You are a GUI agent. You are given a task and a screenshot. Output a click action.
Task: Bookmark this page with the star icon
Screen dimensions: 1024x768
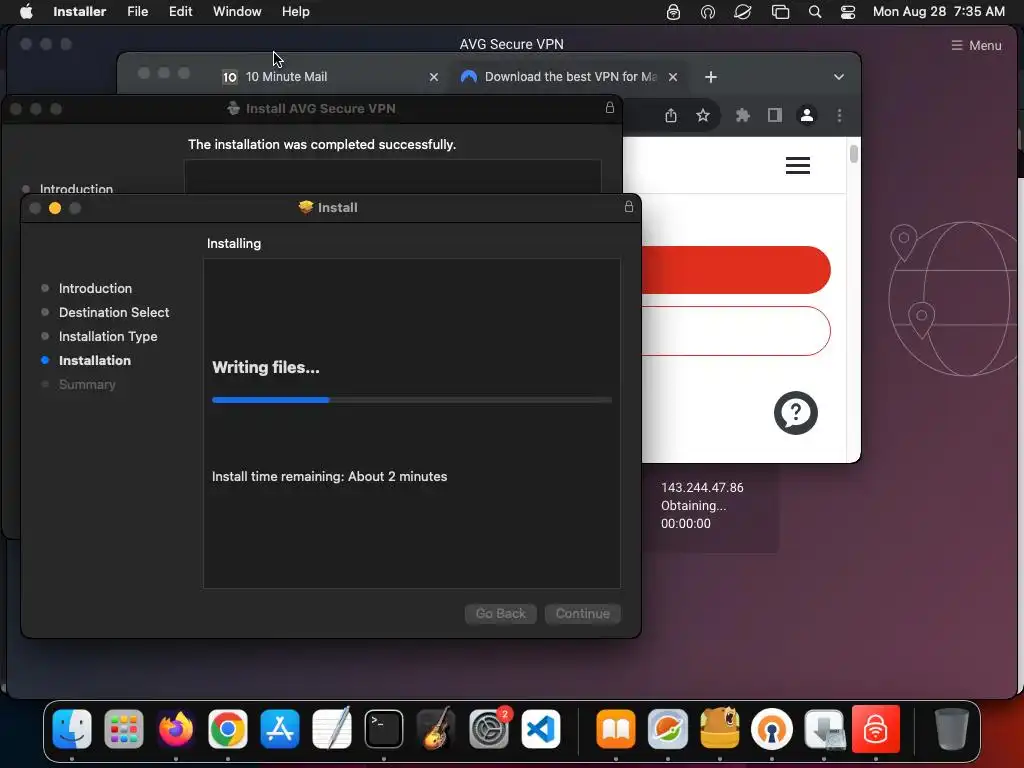pyautogui.click(x=703, y=116)
